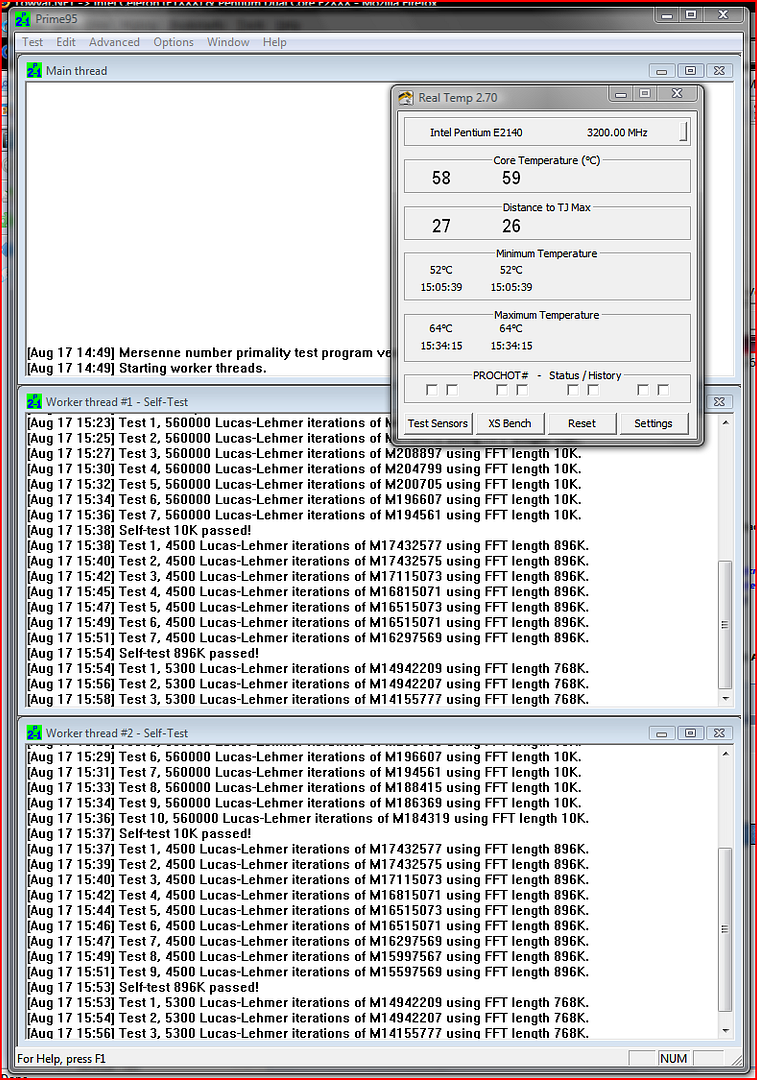Restore the Main thread child window
The width and height of the screenshot is (757, 1080).
pyautogui.click(x=690, y=71)
